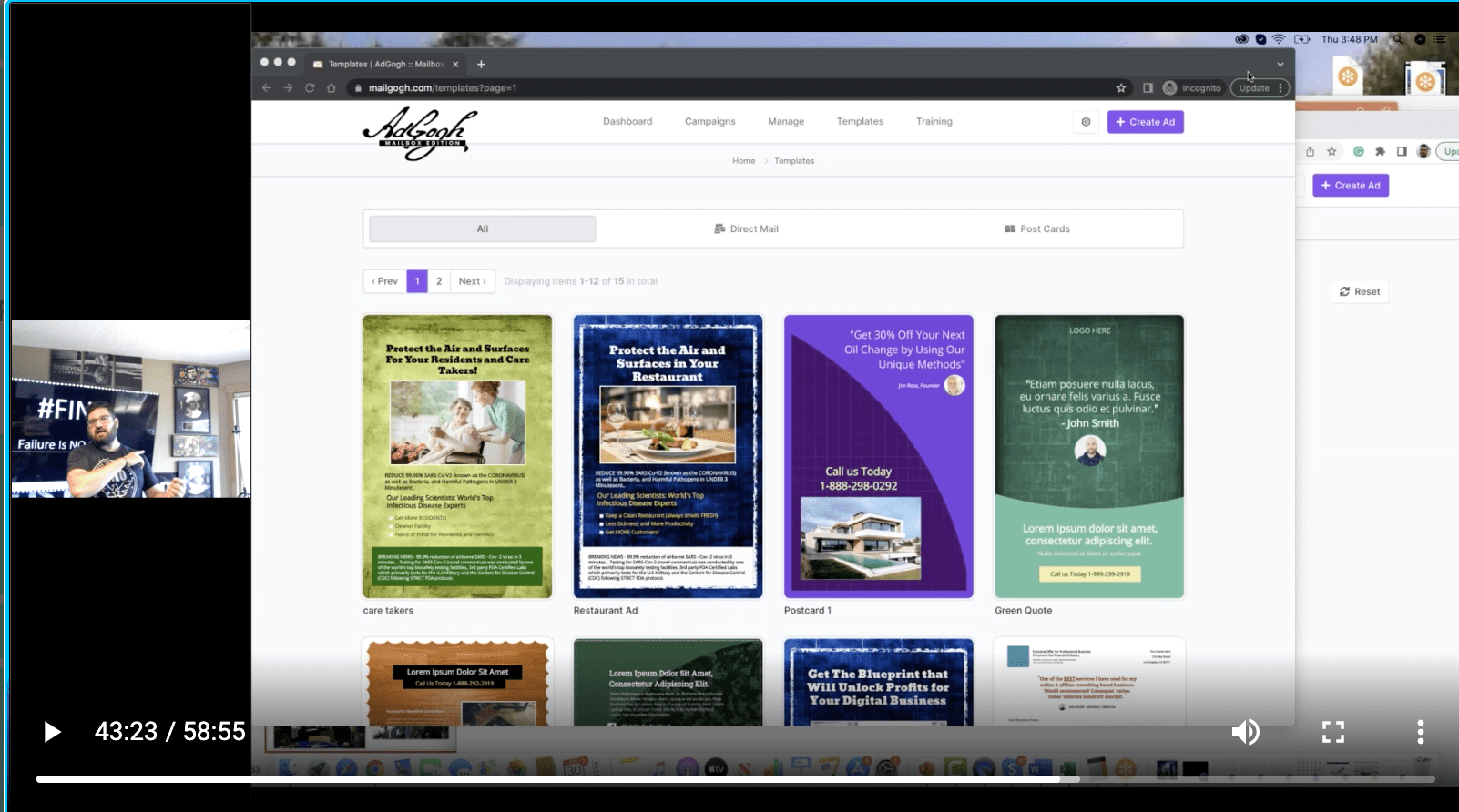Screen dimensions: 1459x812
Task: Open the Templates menu
Action: 860,122
